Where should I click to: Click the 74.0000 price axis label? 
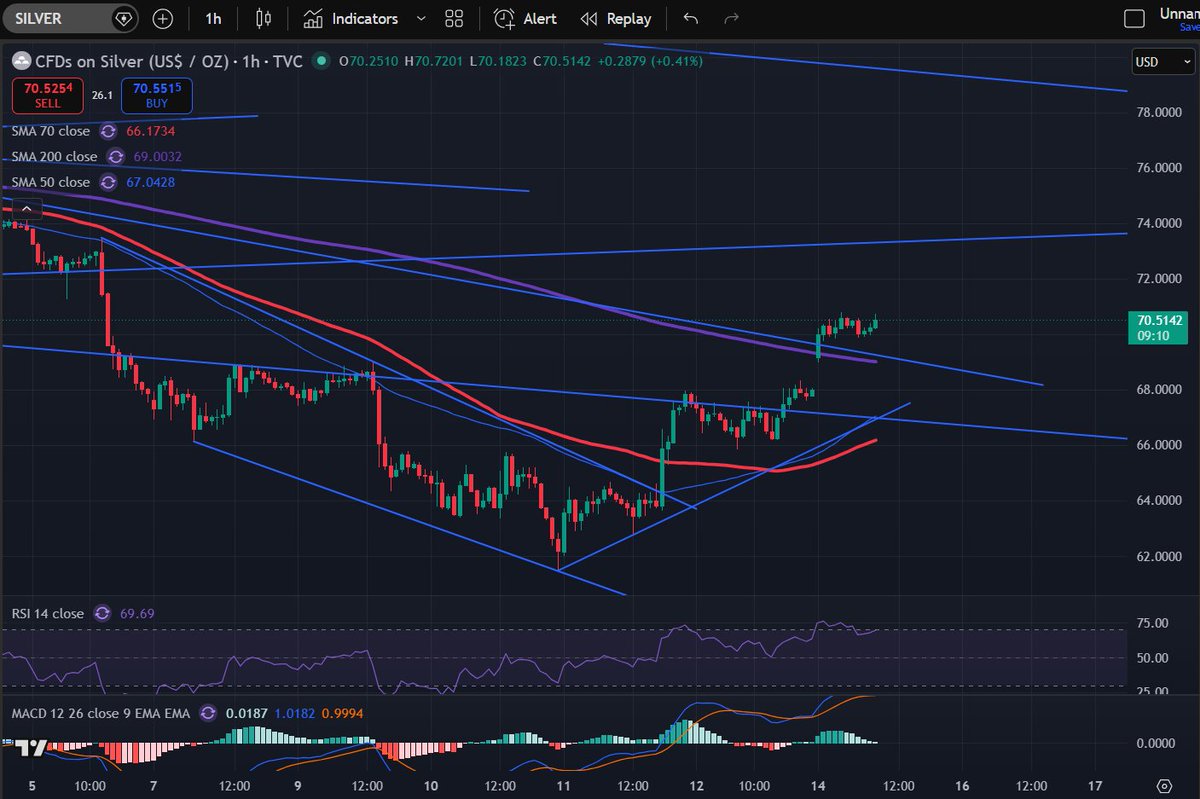tap(1159, 223)
